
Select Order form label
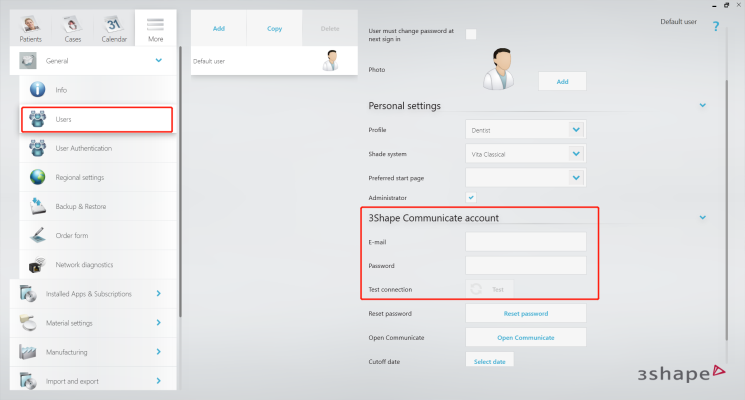pyautogui.click(x=72, y=235)
